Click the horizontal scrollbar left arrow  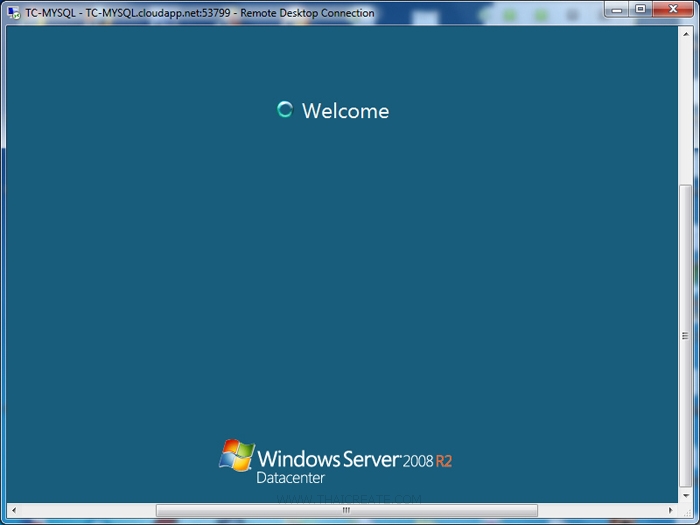coord(14,510)
